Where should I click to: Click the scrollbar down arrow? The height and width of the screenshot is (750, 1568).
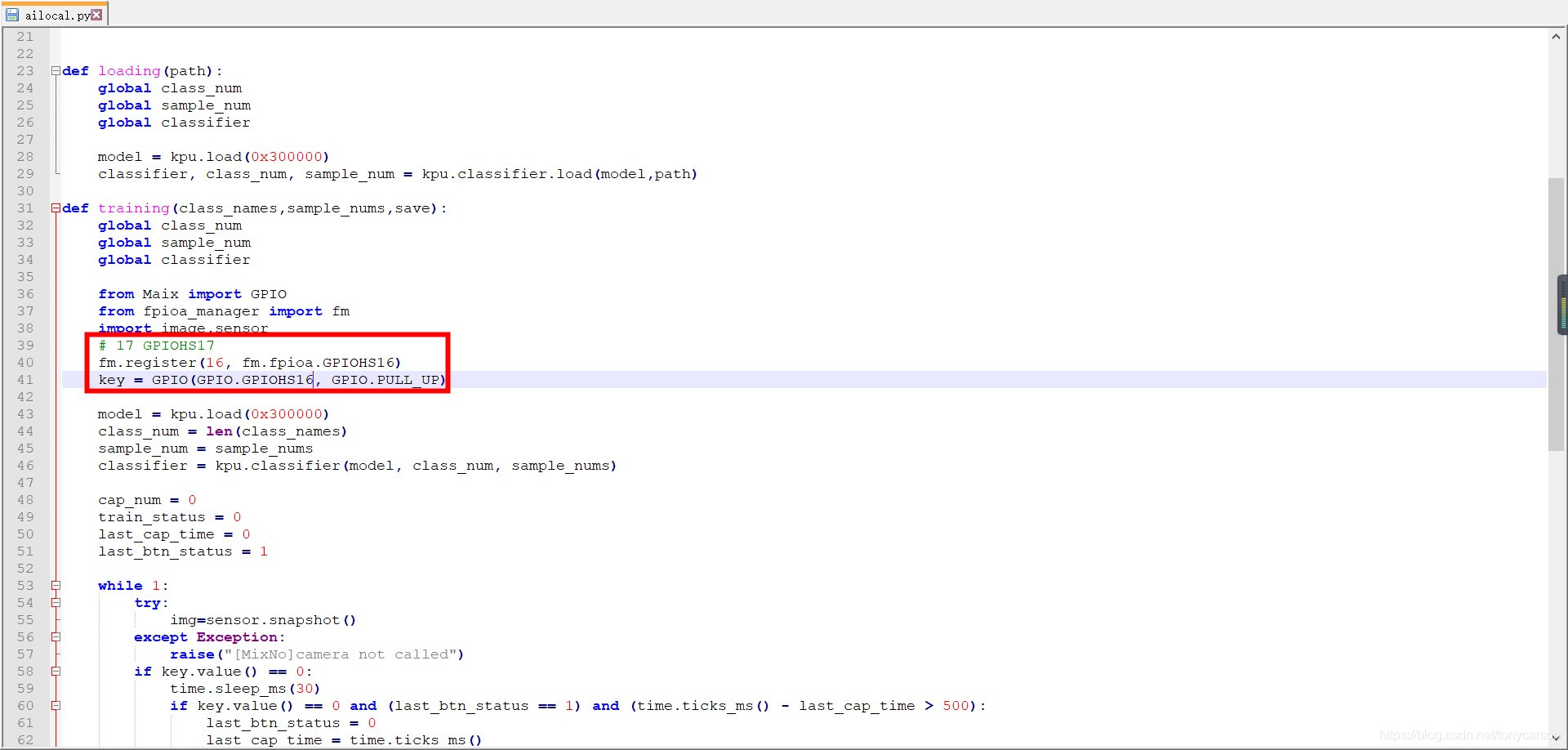[1556, 738]
